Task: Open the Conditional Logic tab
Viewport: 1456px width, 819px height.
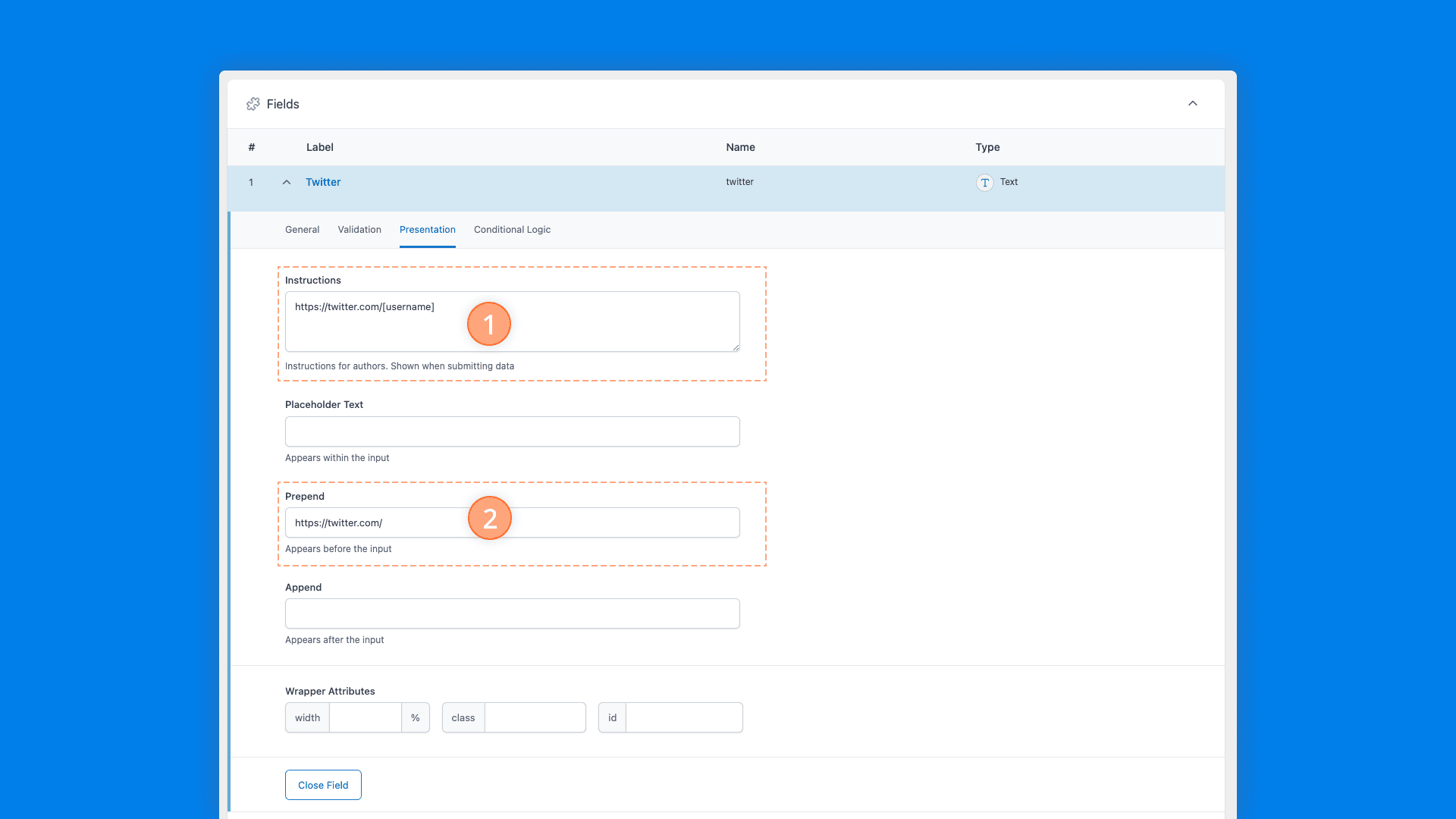Action: tap(512, 230)
